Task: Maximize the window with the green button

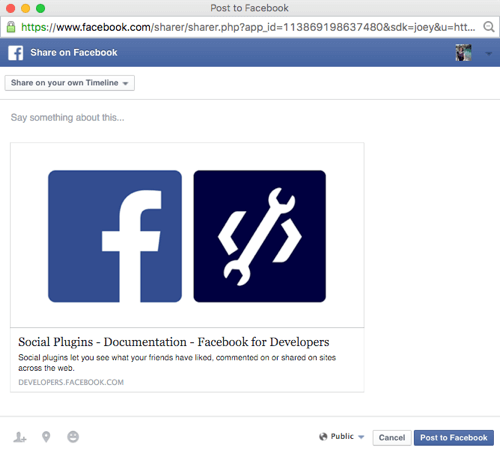Action: click(x=41, y=8)
